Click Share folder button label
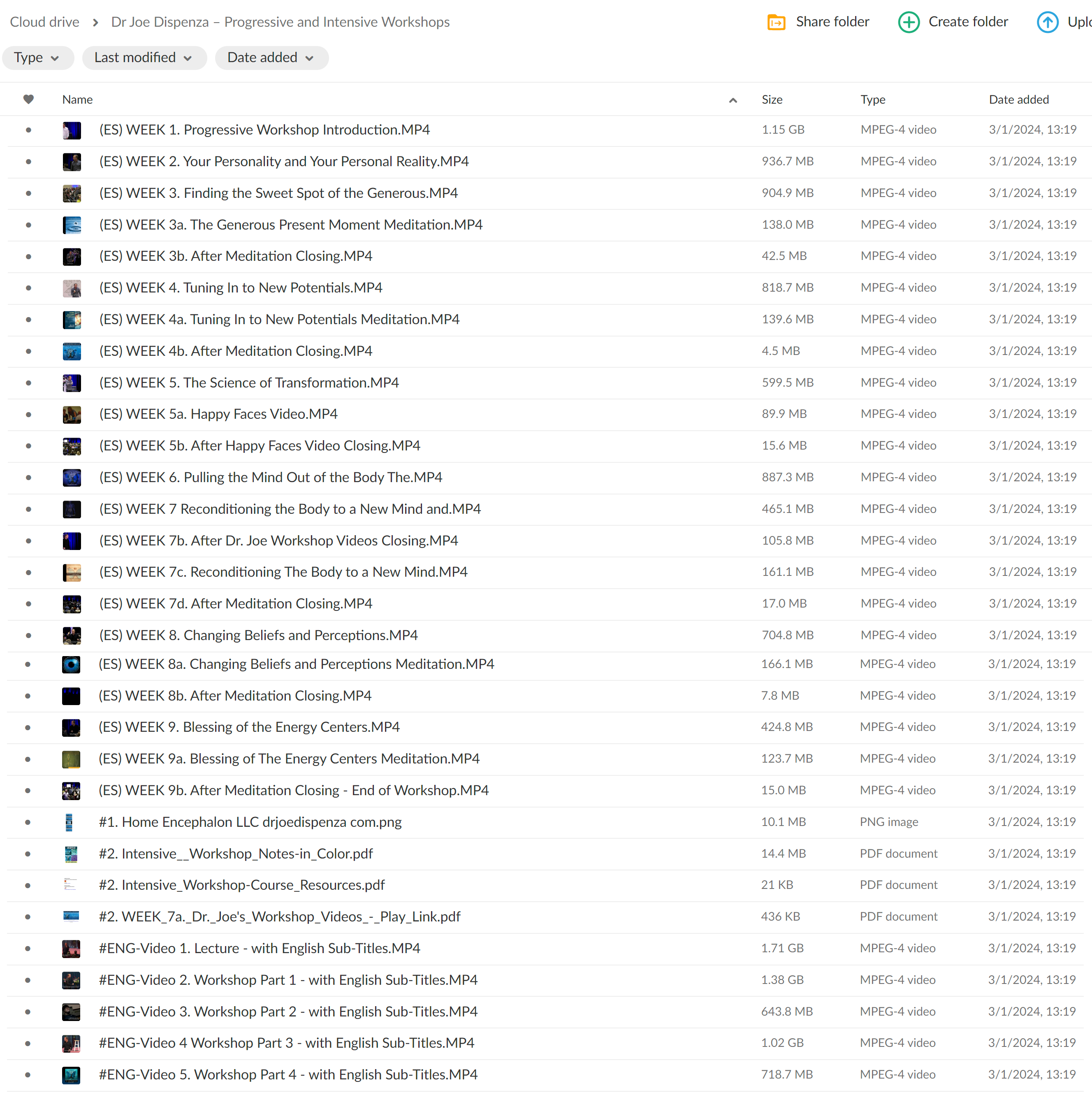Image resolution: width=1092 pixels, height=1116 pixels. click(x=832, y=22)
